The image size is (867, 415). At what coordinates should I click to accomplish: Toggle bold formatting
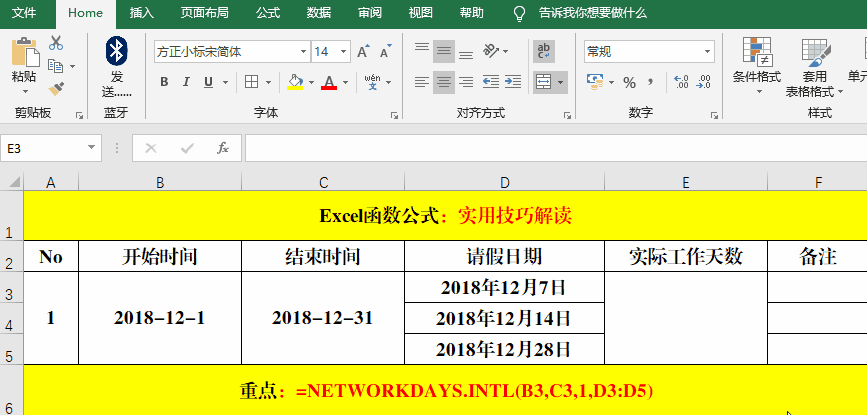164,82
